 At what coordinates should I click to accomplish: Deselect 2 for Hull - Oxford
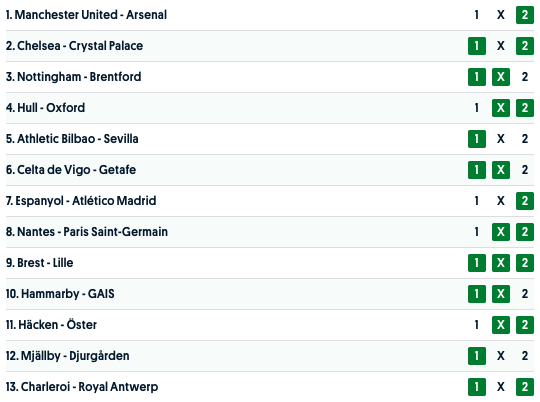[x=525, y=108]
